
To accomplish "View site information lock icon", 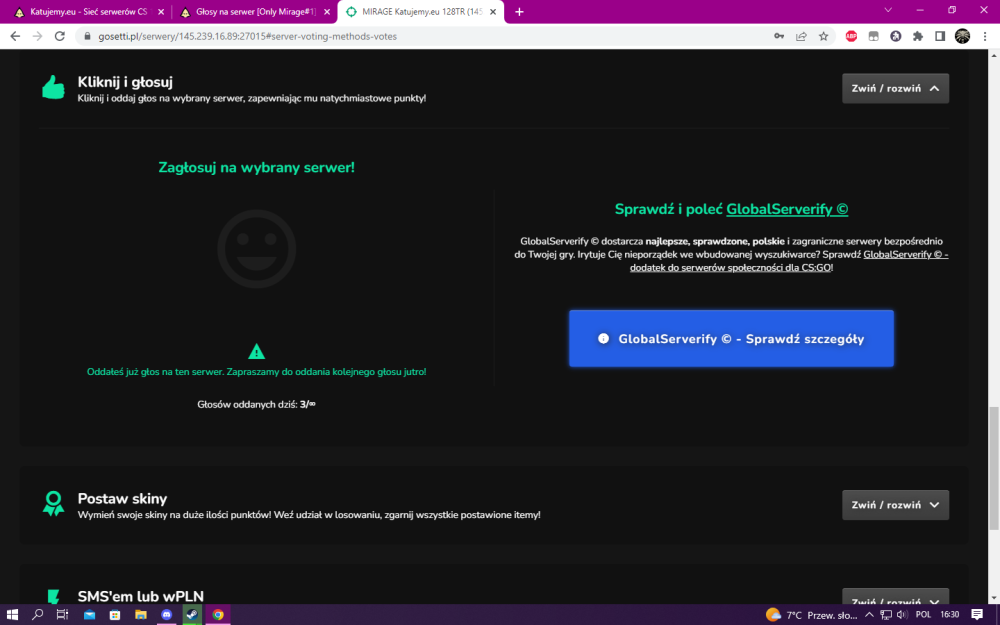I will point(87,36).
